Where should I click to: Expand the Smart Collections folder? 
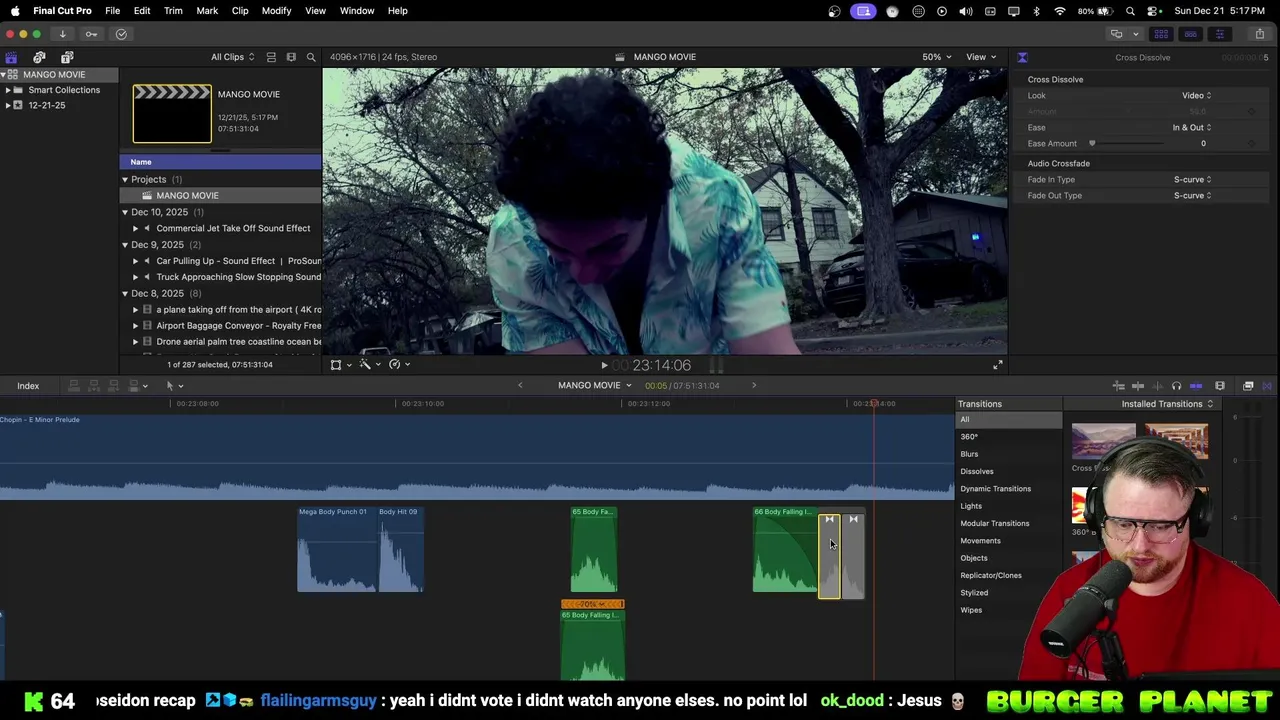pyautogui.click(x=8, y=90)
